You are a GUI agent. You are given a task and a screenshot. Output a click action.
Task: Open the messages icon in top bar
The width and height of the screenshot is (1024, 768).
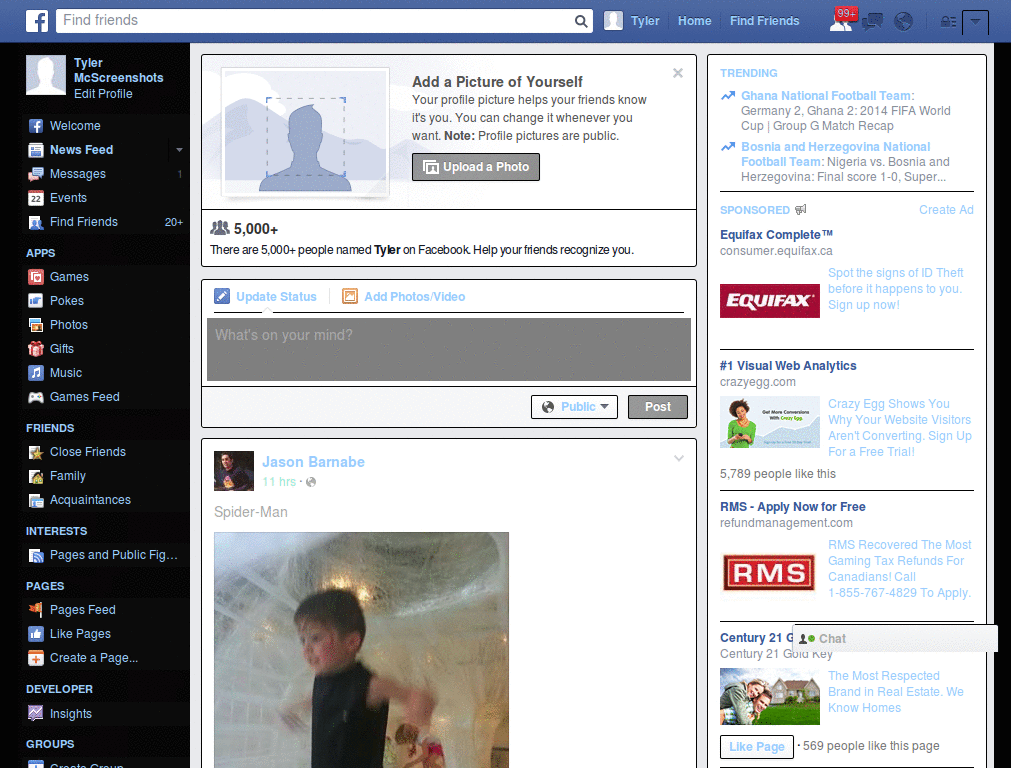(x=872, y=22)
